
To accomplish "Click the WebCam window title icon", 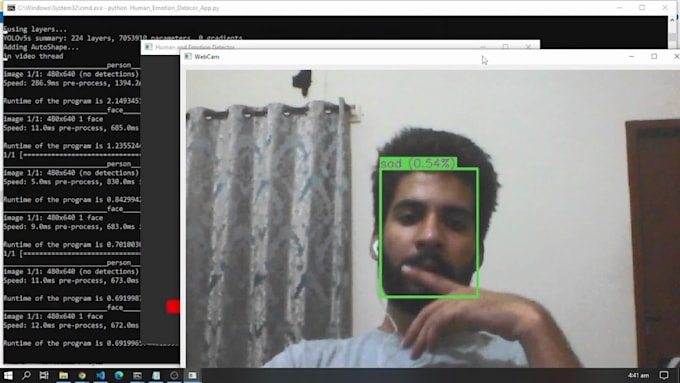I will point(188,56).
